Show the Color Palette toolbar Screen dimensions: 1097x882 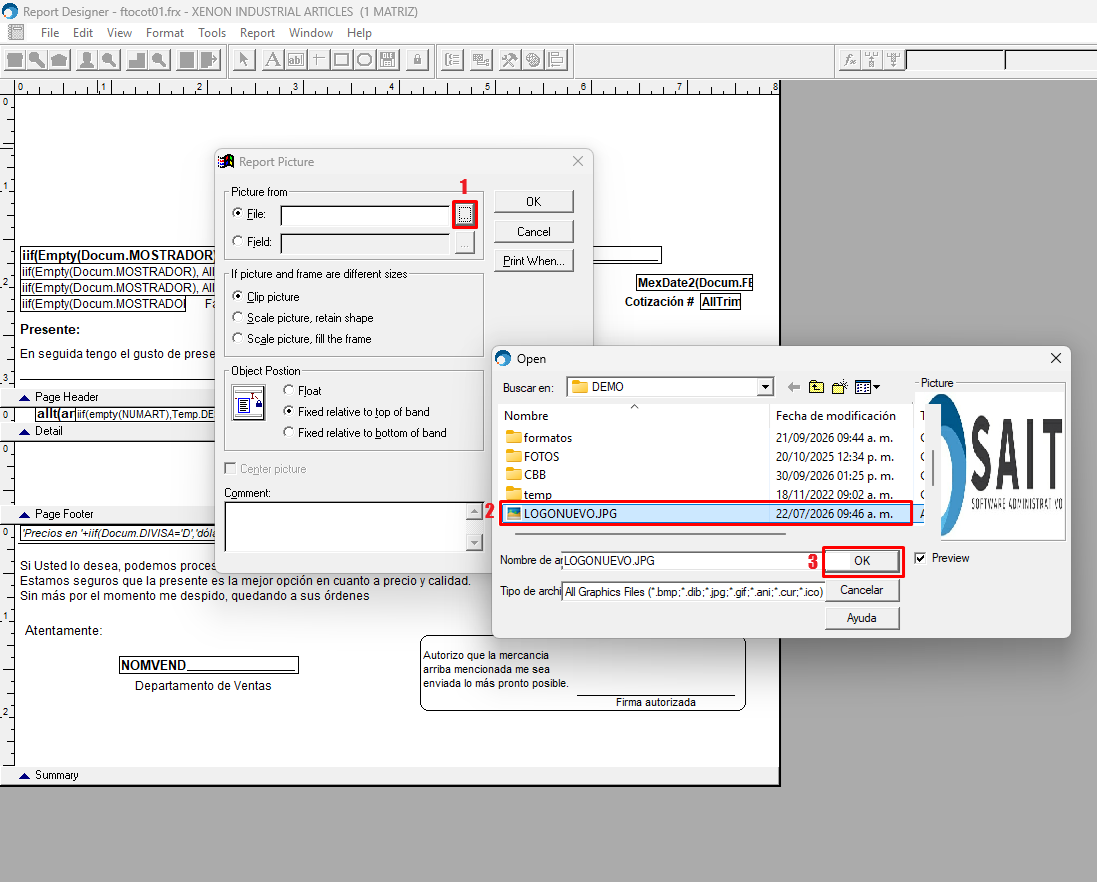tap(533, 60)
